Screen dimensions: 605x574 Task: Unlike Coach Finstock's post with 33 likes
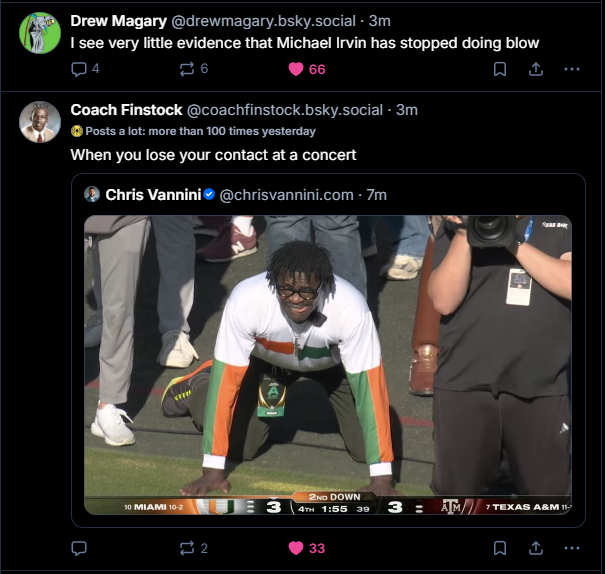(296, 548)
